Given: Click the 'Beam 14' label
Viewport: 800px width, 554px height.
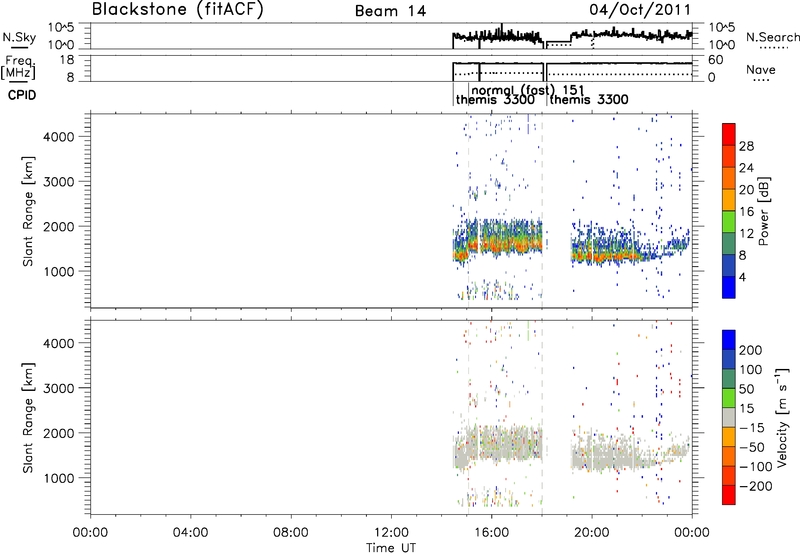Looking at the screenshot, I should click(390, 11).
